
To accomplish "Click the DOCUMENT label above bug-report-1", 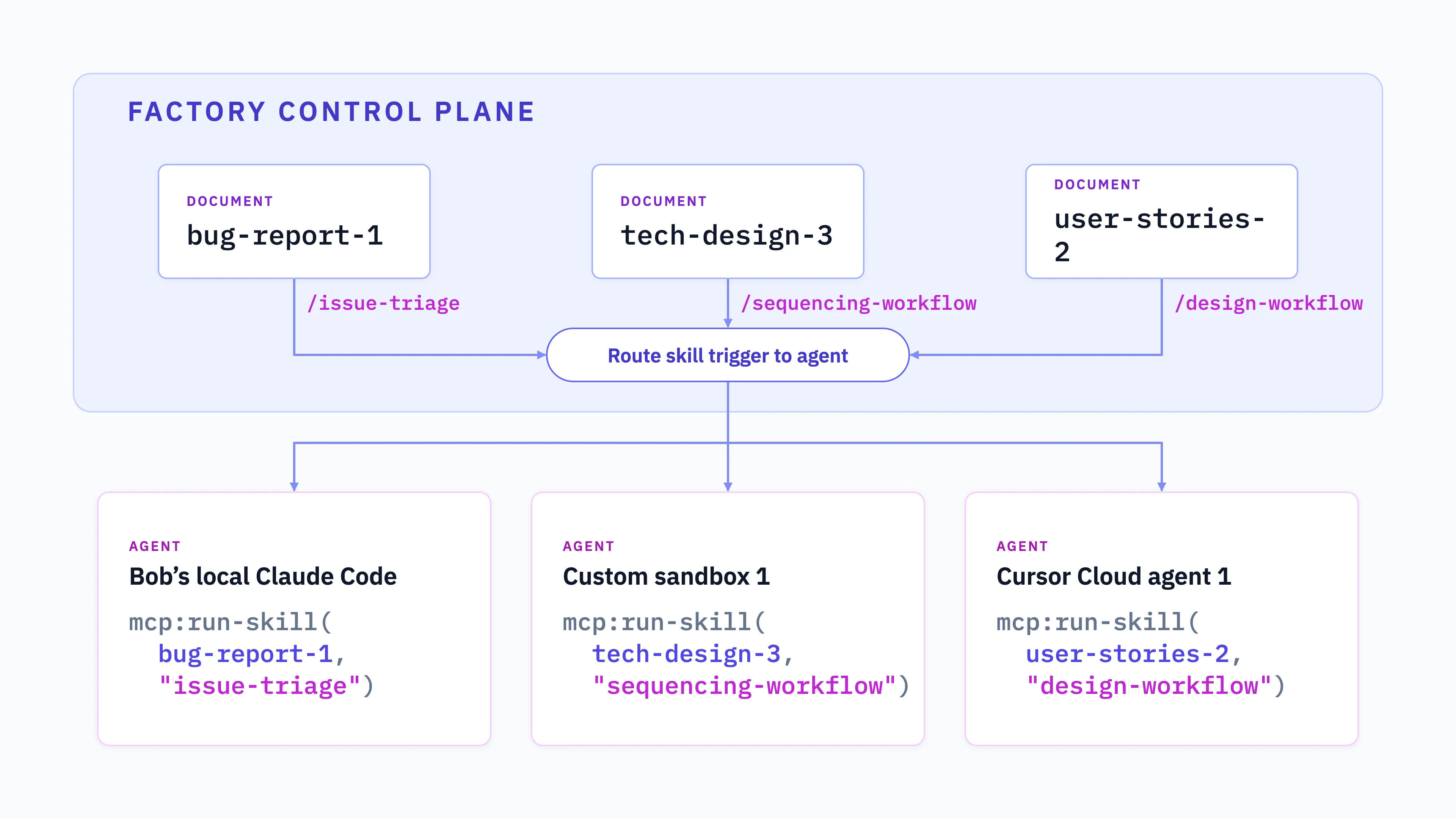I will tap(230, 201).
